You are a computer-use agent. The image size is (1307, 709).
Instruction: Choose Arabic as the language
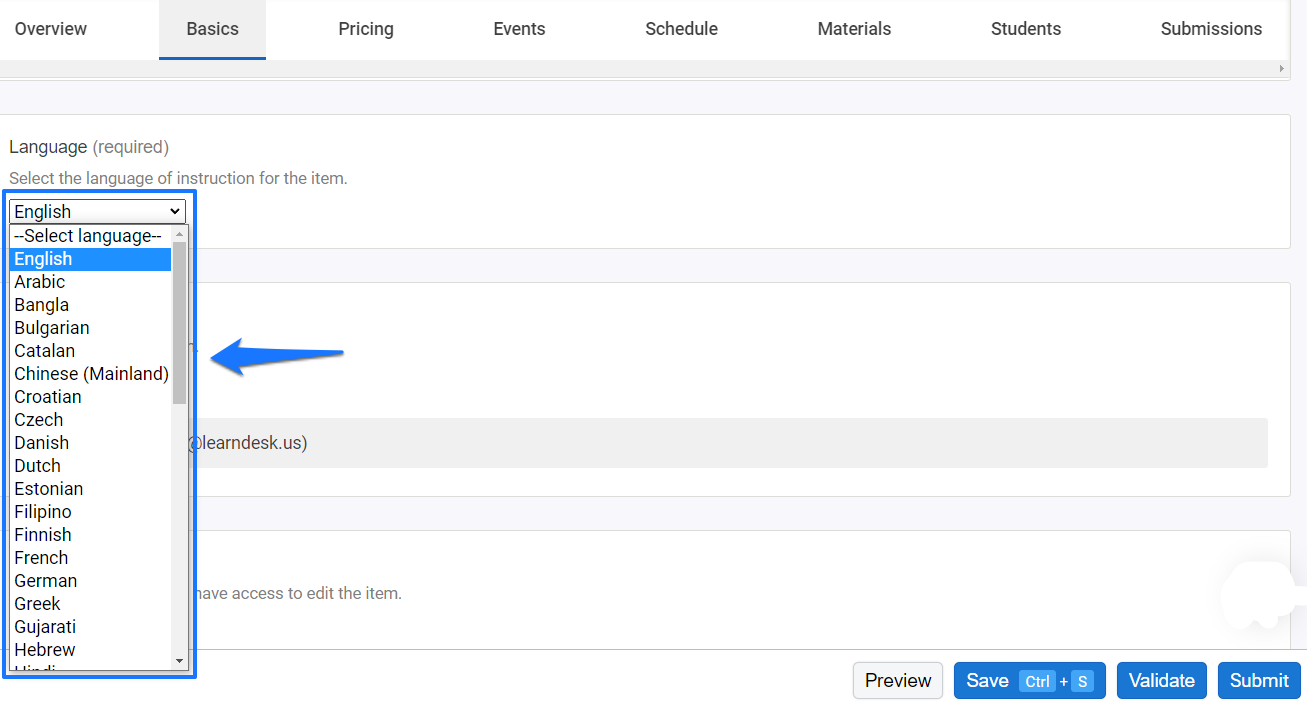(x=39, y=281)
